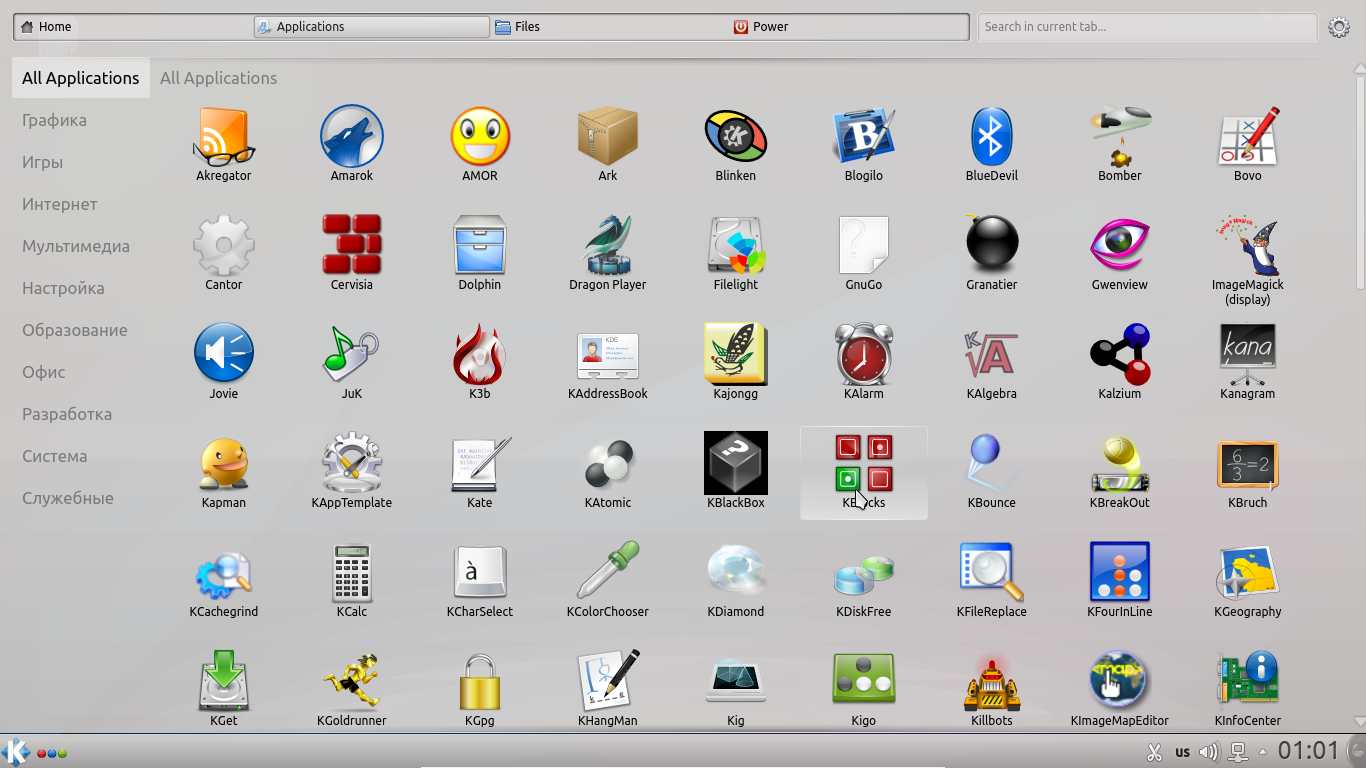Viewport: 1366px width, 768px height.
Task: Launch the KBlocks game
Action: click(x=864, y=472)
